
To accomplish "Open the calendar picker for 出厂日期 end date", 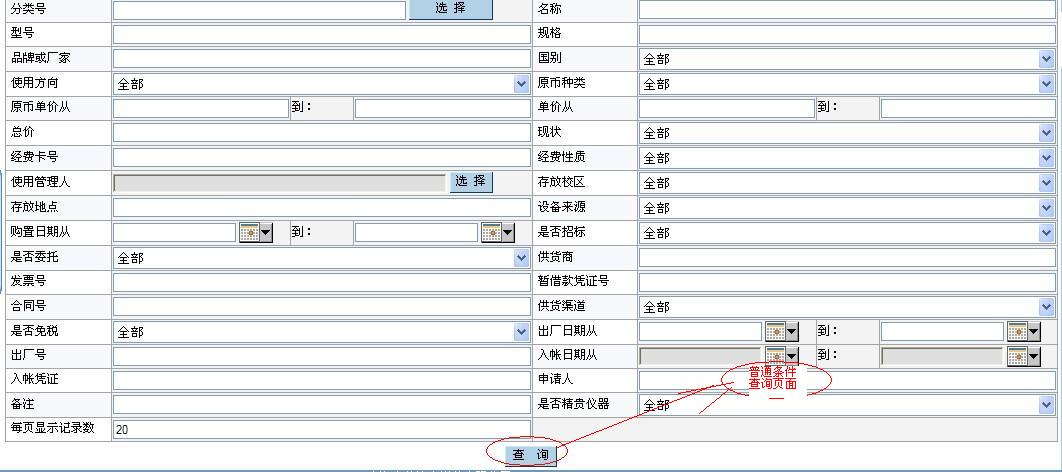I will (1023, 331).
